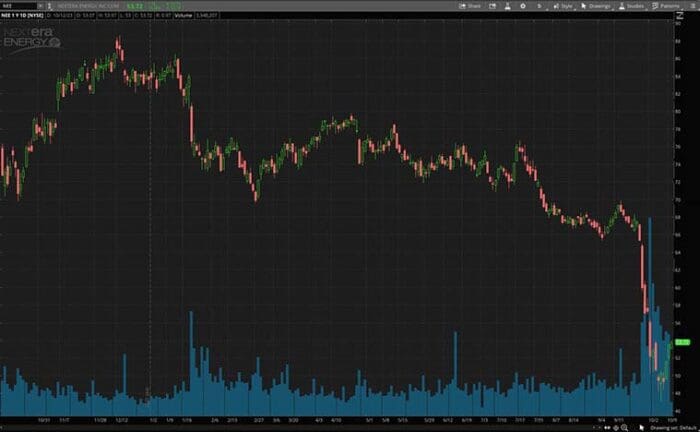The height and width of the screenshot is (432, 700).
Task: Select the pointer cursor tool icon
Action: coord(642,428)
